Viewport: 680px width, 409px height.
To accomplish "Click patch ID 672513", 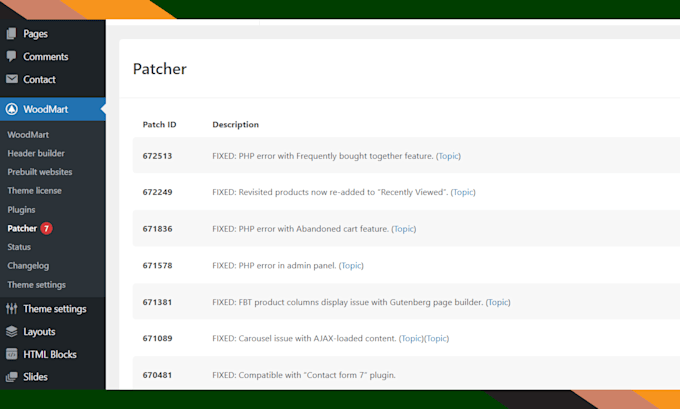I will (157, 156).
